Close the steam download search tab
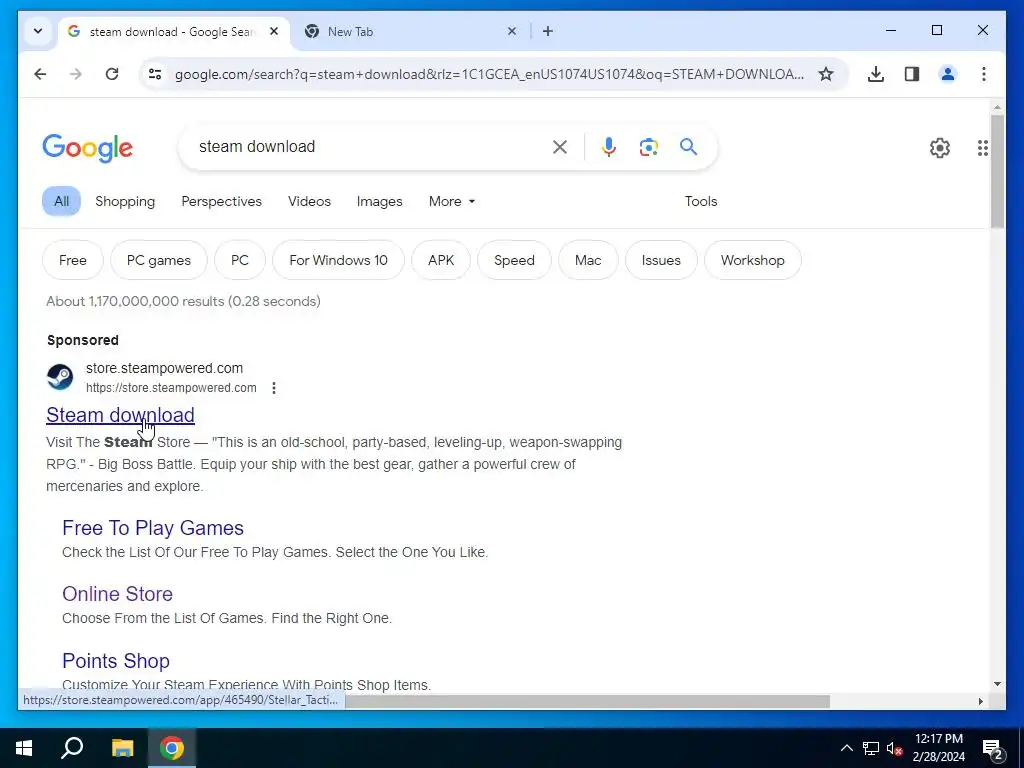Screen dimensions: 1024x768 click(x=274, y=31)
